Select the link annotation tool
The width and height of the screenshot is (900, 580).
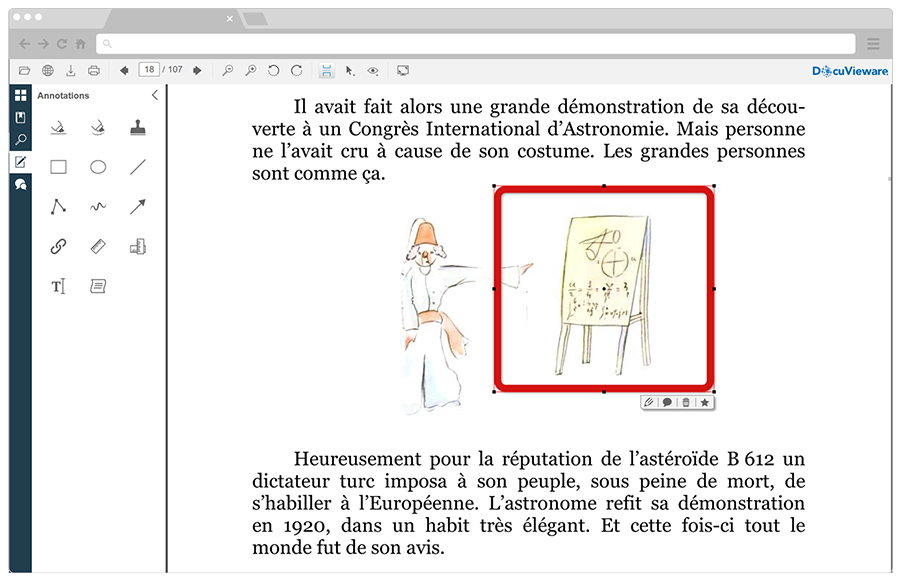click(58, 246)
